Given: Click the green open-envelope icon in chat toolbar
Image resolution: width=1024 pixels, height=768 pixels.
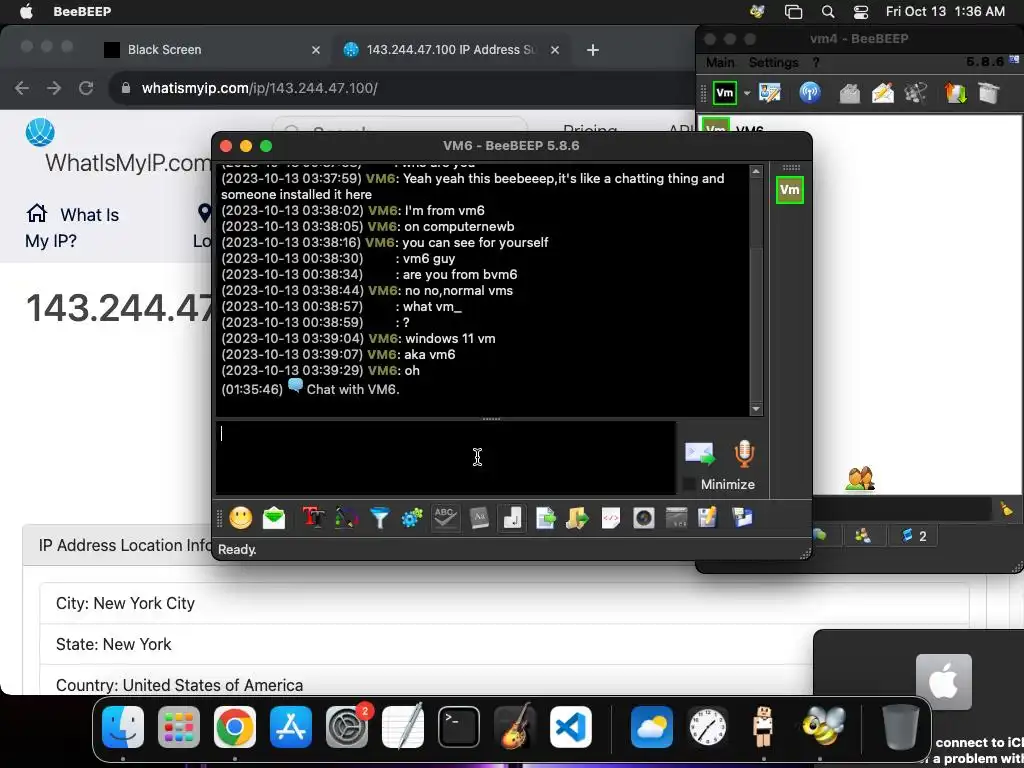Looking at the screenshot, I should click(x=274, y=519).
